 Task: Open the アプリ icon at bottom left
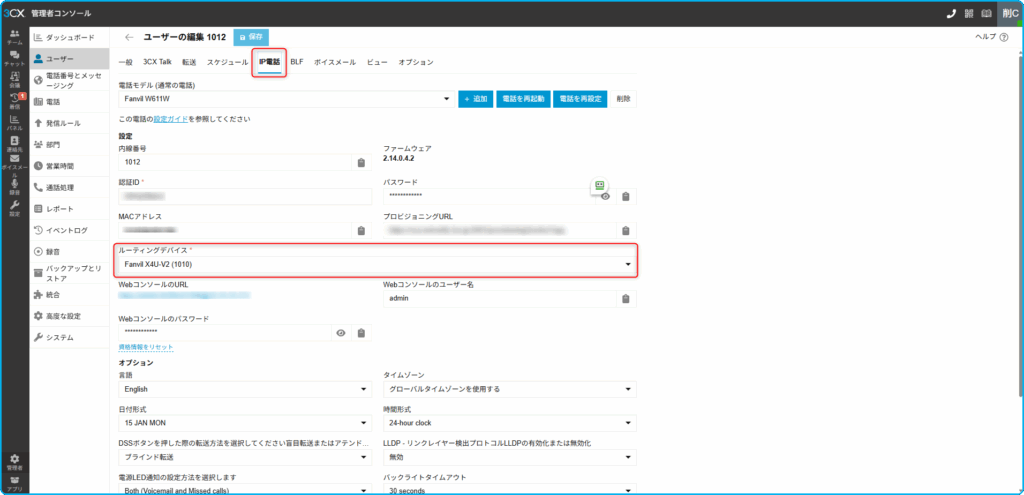click(x=14, y=483)
